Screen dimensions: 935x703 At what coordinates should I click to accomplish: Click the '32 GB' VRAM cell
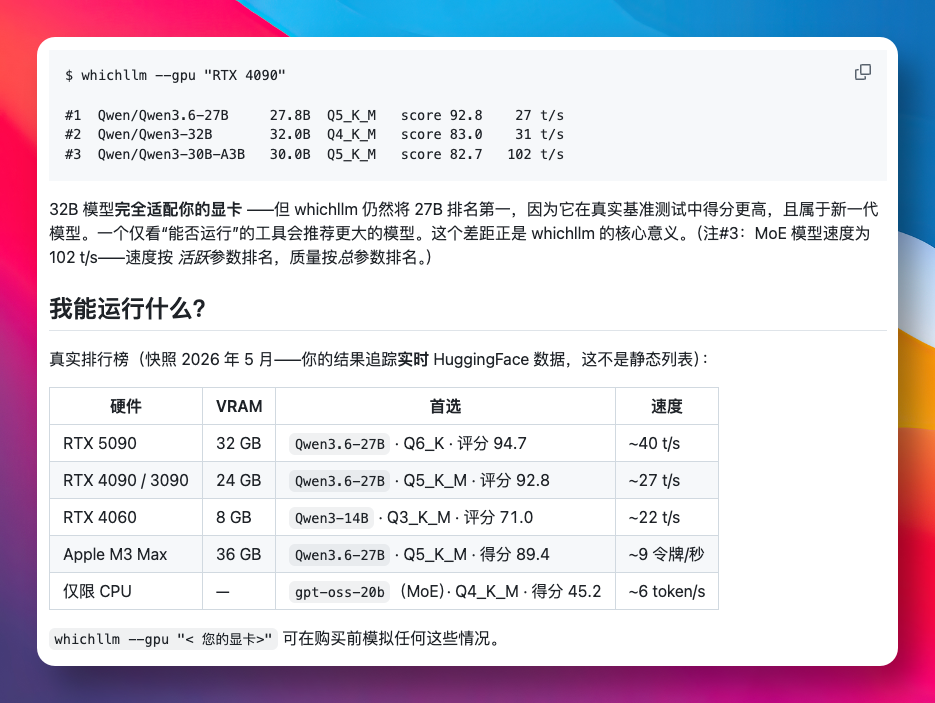[x=239, y=443]
